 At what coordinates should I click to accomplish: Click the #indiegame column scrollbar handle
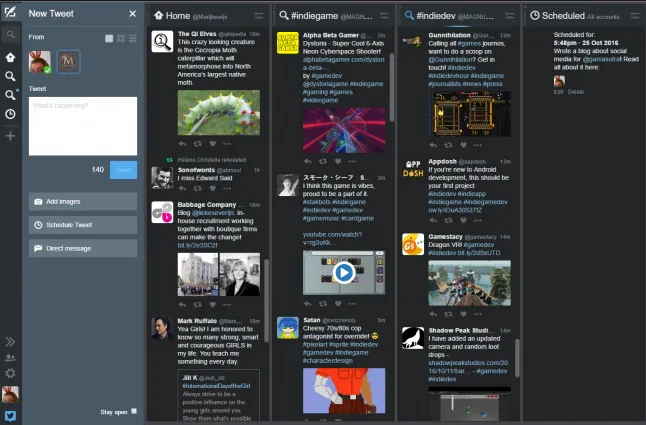tap(391, 87)
